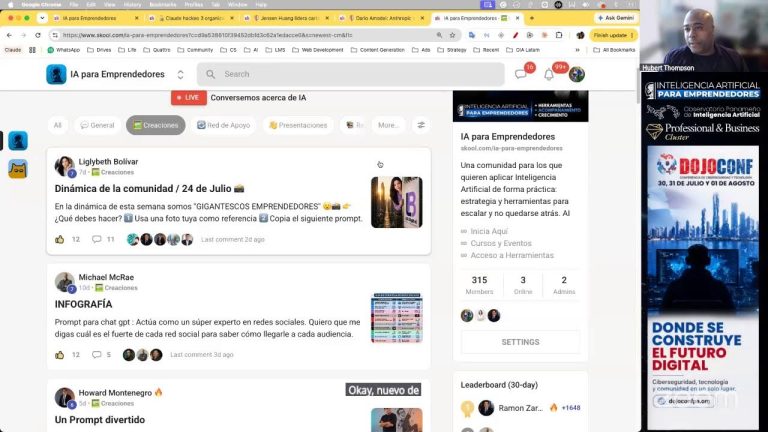
Task: Open the History menu in menu bar
Action: click(132, 4)
